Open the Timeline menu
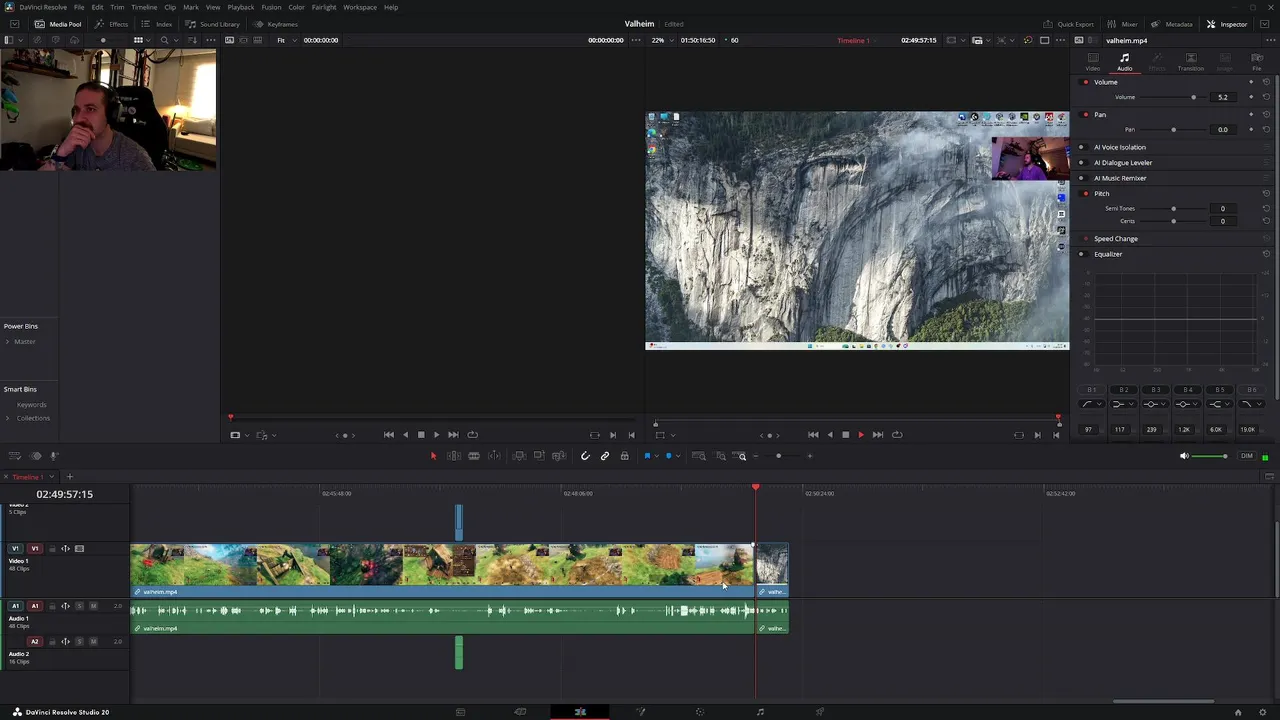The height and width of the screenshot is (720, 1280). [144, 7]
